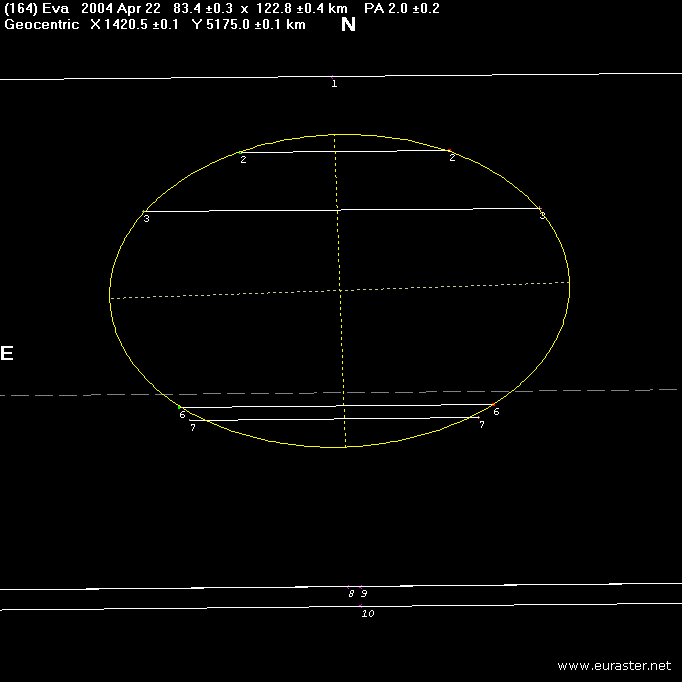Select the right chord 3 endpoint label
682x682 pixels.
click(542, 215)
